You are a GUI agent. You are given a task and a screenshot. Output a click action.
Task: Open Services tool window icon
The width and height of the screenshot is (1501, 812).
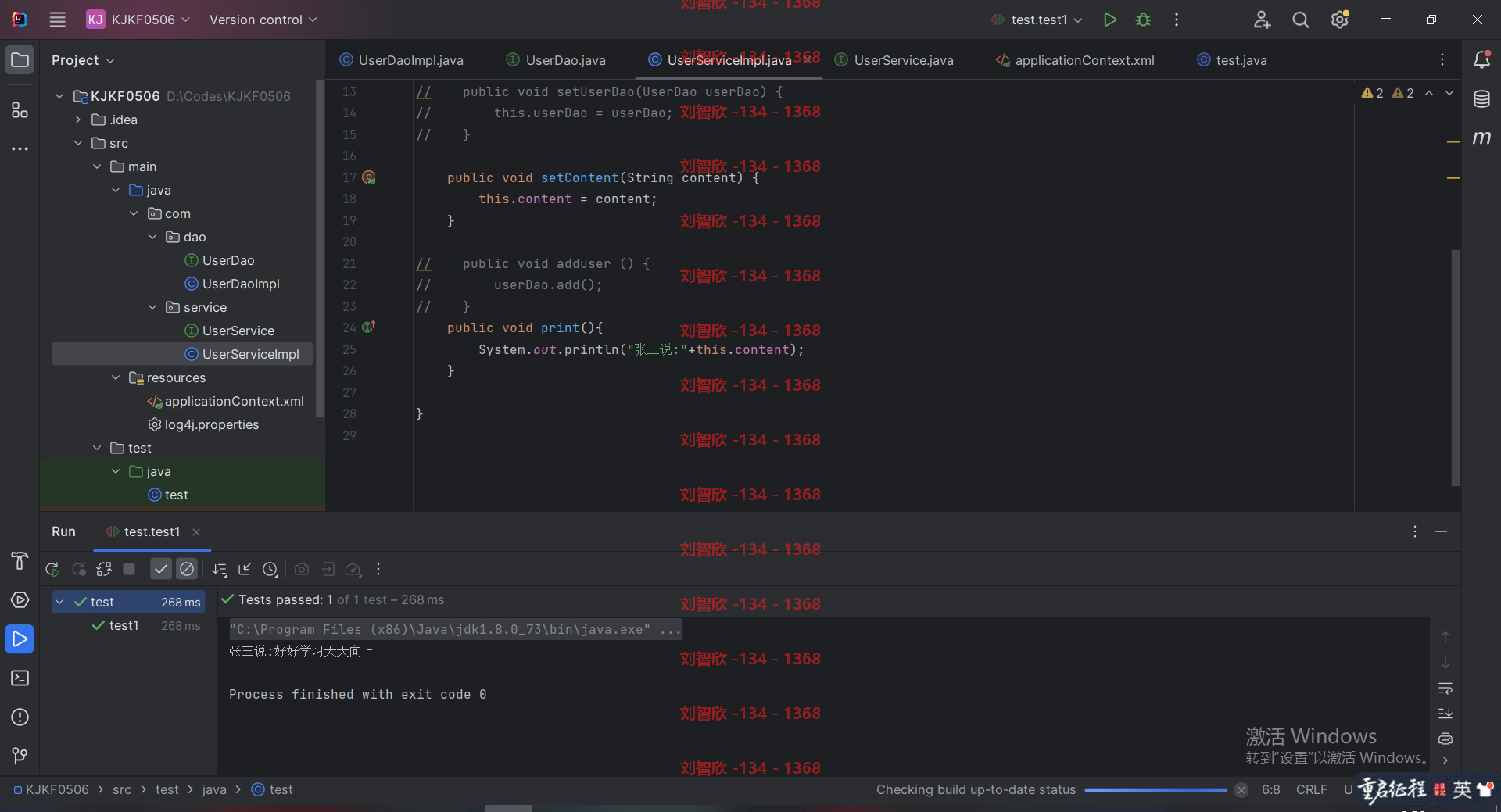20,600
